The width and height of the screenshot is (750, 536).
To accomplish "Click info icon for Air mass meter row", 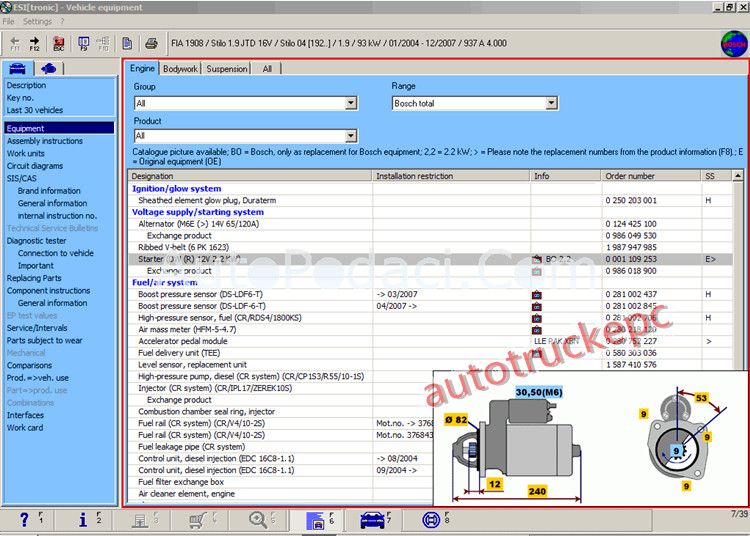I will [x=537, y=330].
